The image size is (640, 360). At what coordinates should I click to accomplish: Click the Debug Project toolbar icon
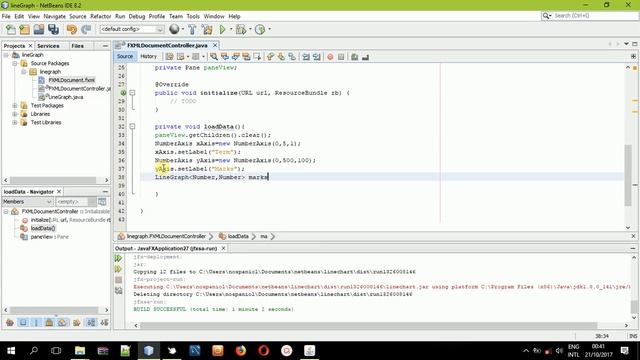[241, 29]
